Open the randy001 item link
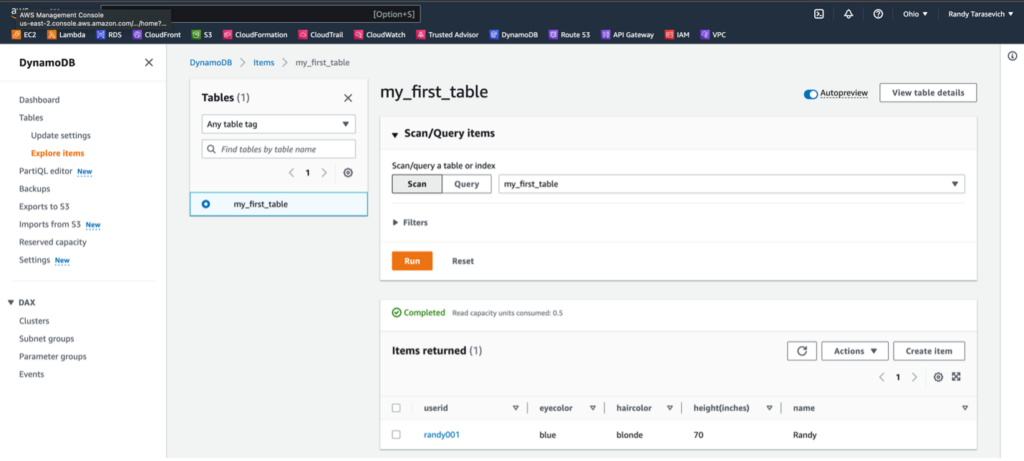The image size is (1024, 461). point(441,434)
